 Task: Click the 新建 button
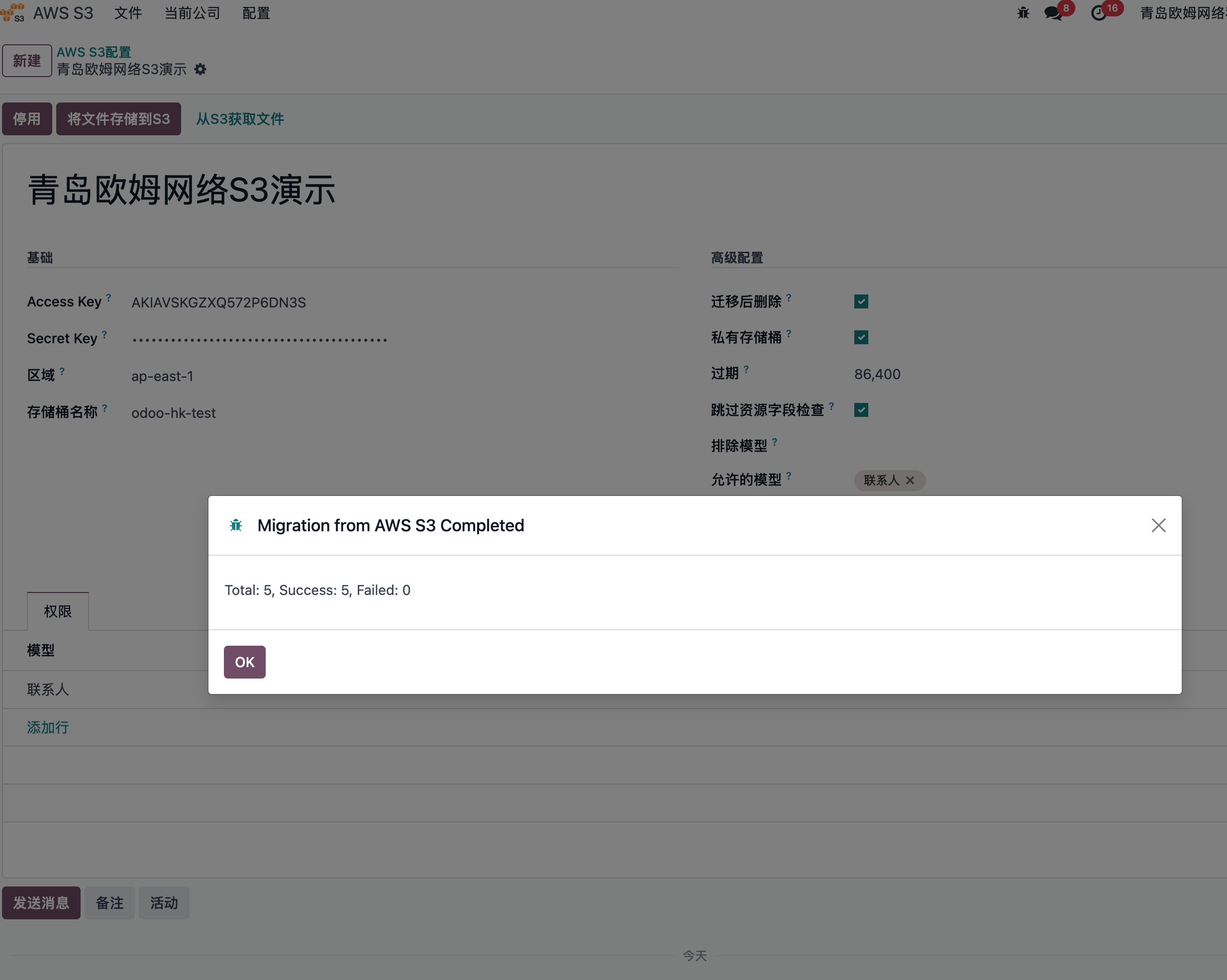27,61
